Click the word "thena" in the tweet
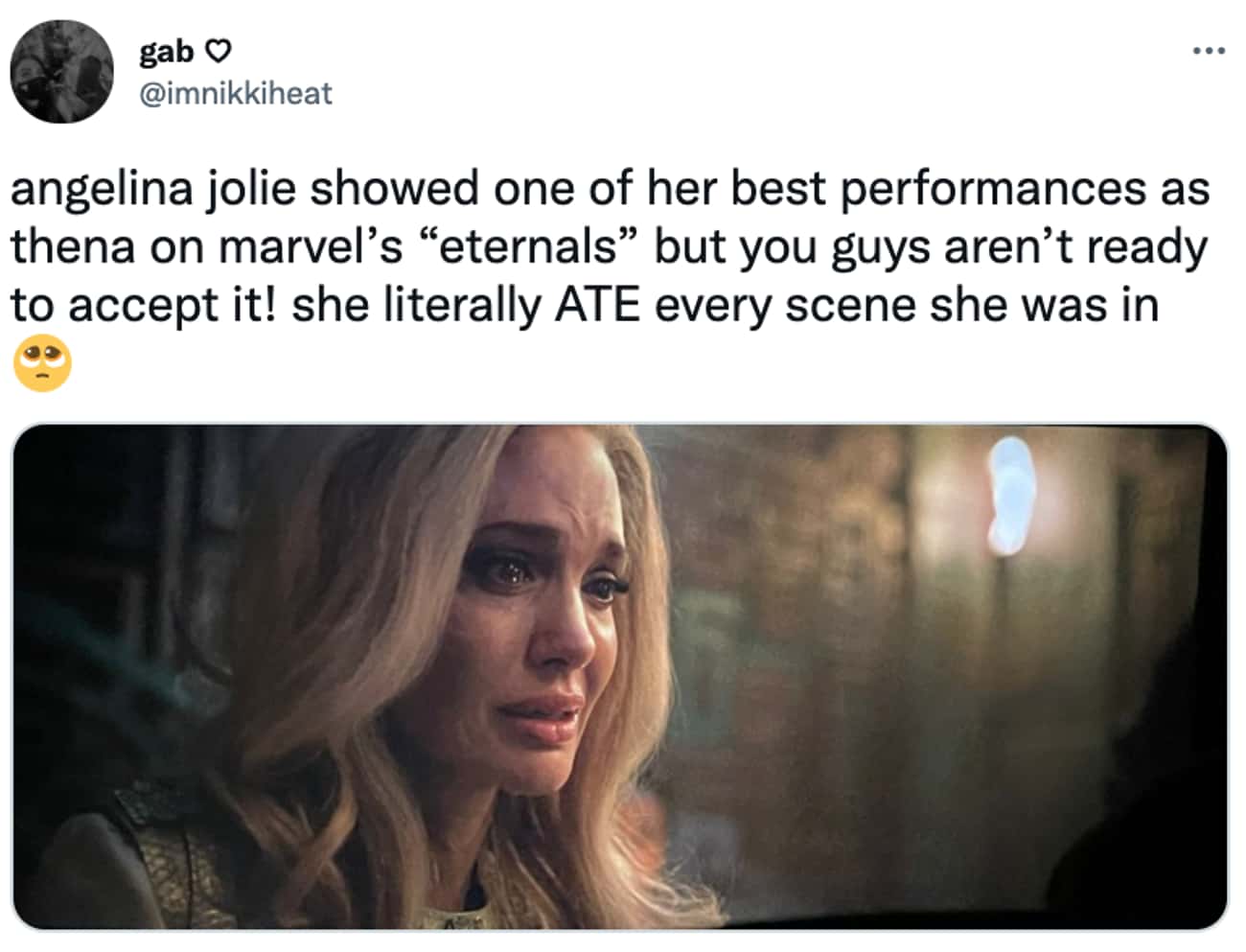 [74, 247]
